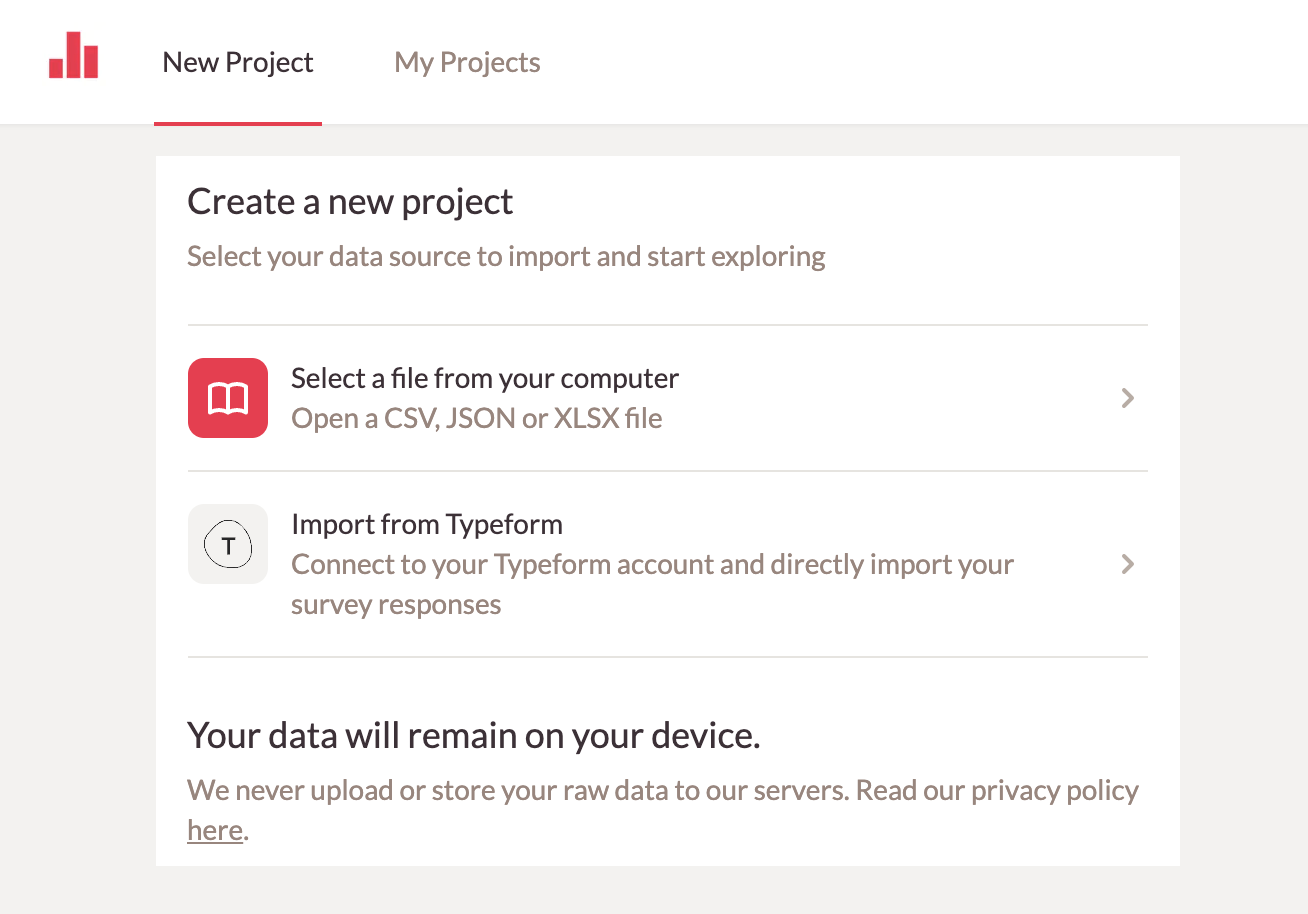Click the arrow beside file selection option
The height and width of the screenshot is (914, 1308).
[1128, 397]
